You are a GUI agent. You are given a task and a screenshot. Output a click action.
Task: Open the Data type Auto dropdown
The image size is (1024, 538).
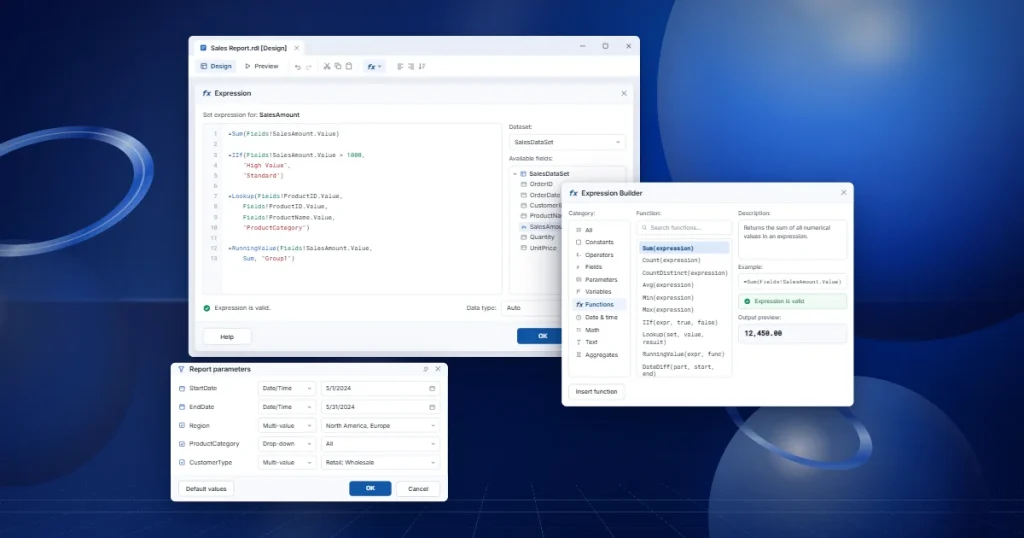[x=532, y=308]
